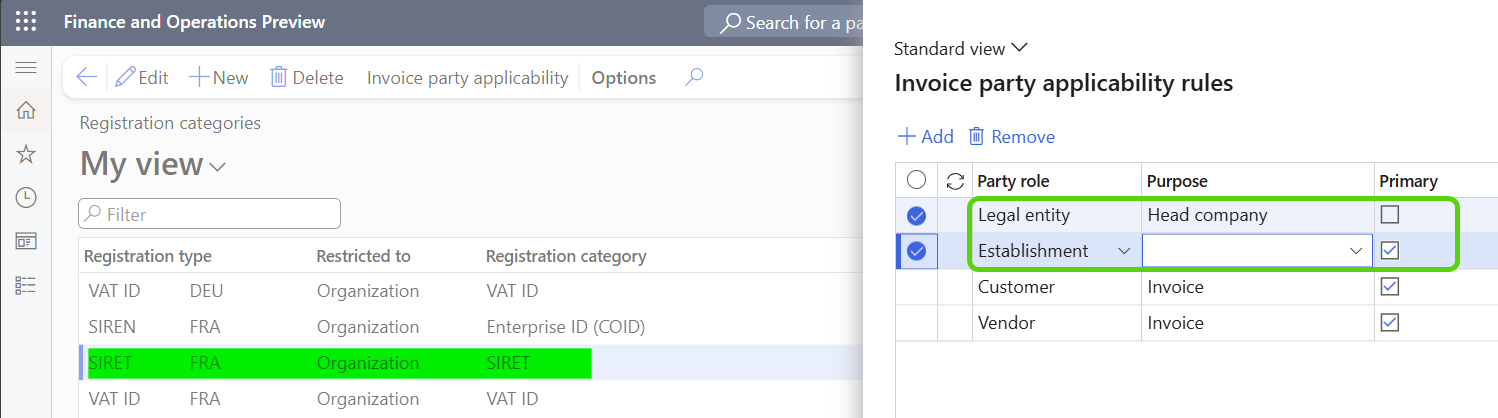Toggle the select-all rows circle
The height and width of the screenshot is (418, 1498).
[x=916, y=180]
